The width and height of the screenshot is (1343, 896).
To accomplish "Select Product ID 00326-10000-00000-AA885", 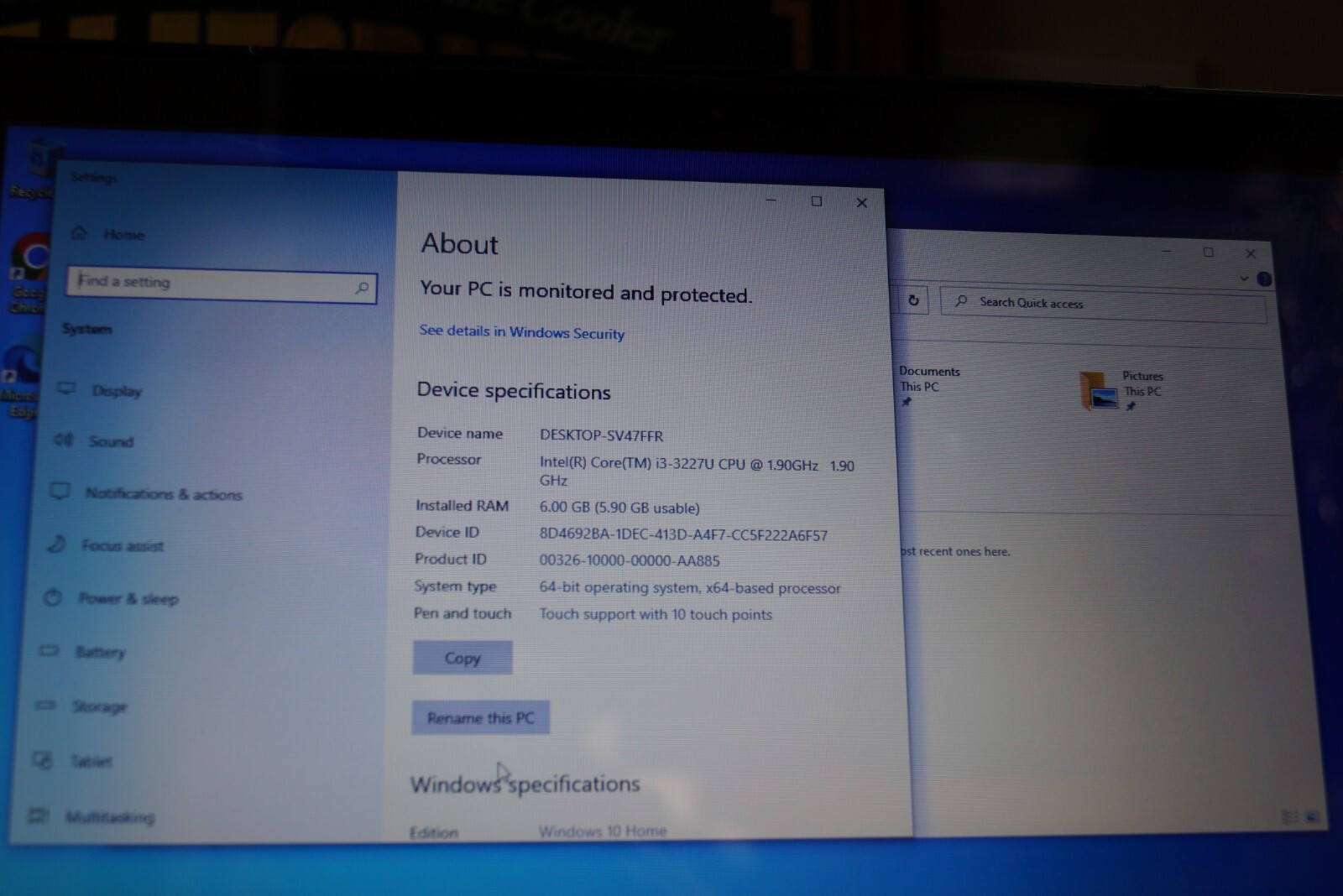I will click(630, 560).
